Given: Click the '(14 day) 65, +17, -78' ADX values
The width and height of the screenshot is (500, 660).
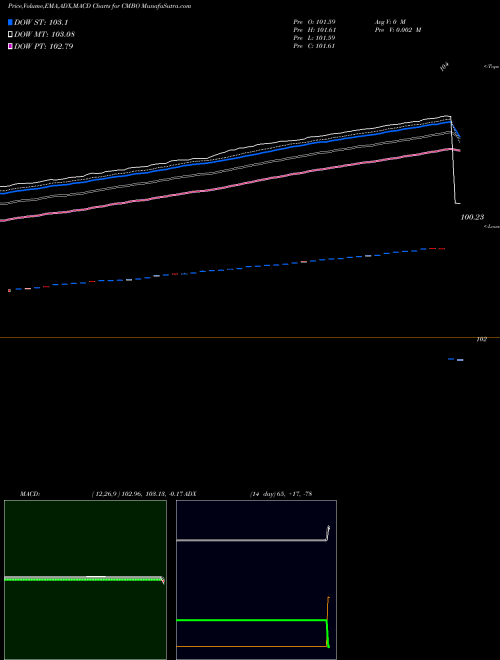Looking at the screenshot, I should [281, 494].
